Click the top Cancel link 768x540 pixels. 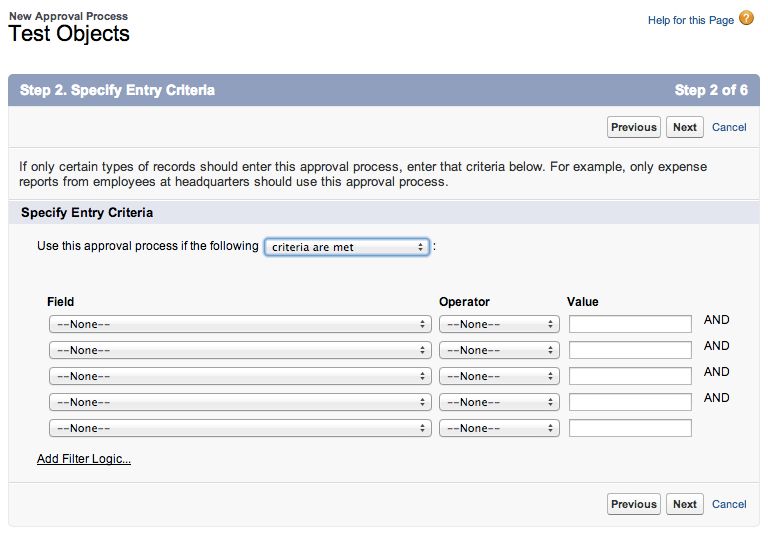[x=729, y=127]
